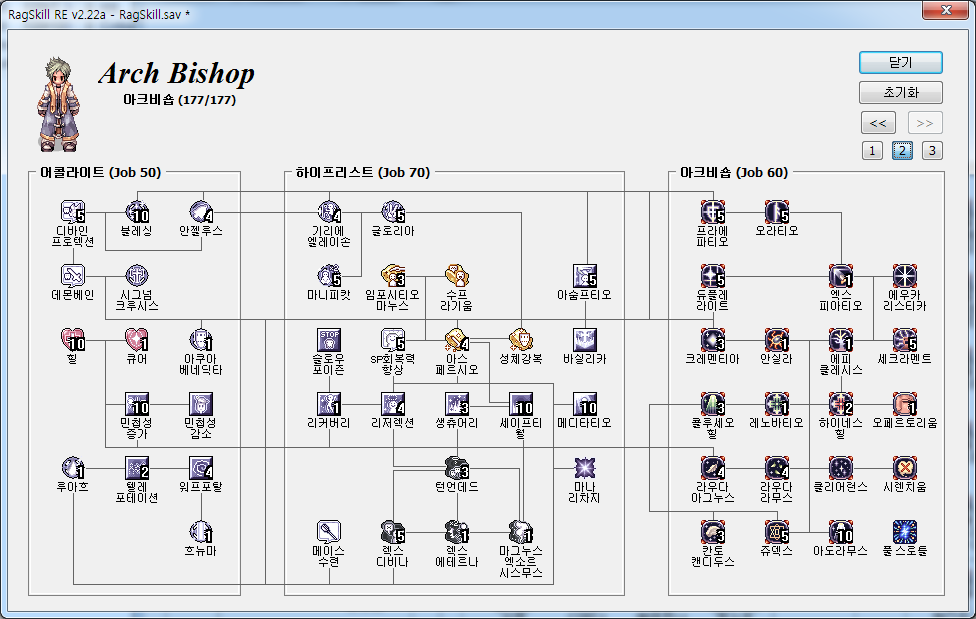Select the 마니피캇 skill icon
976x619 pixels.
(x=329, y=276)
